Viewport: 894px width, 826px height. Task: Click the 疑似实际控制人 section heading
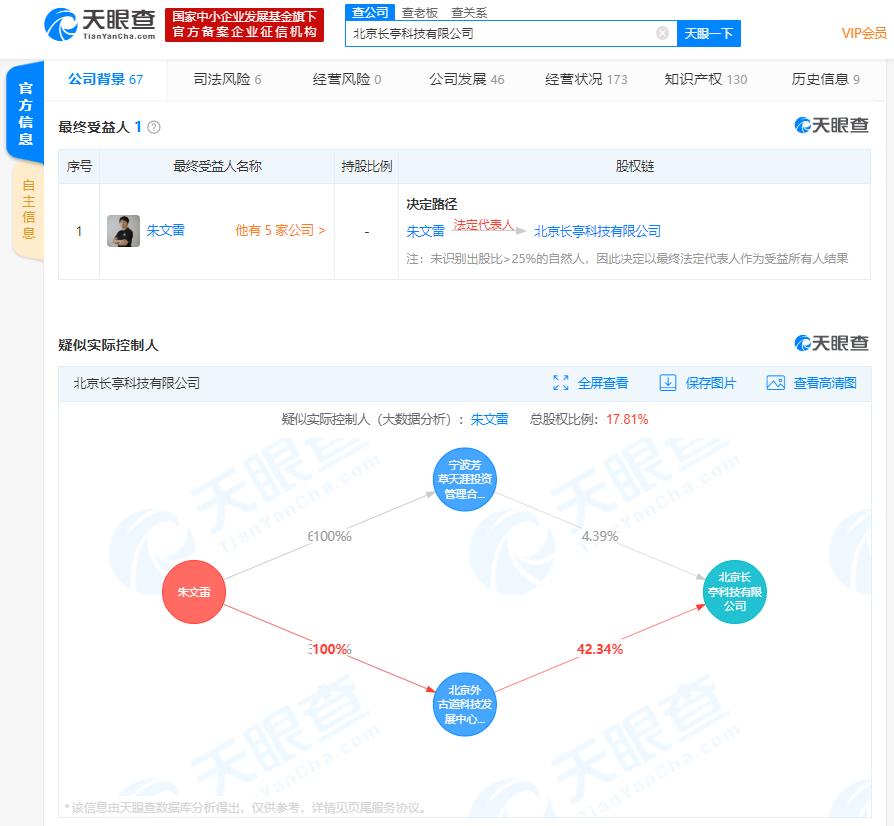[x=108, y=345]
